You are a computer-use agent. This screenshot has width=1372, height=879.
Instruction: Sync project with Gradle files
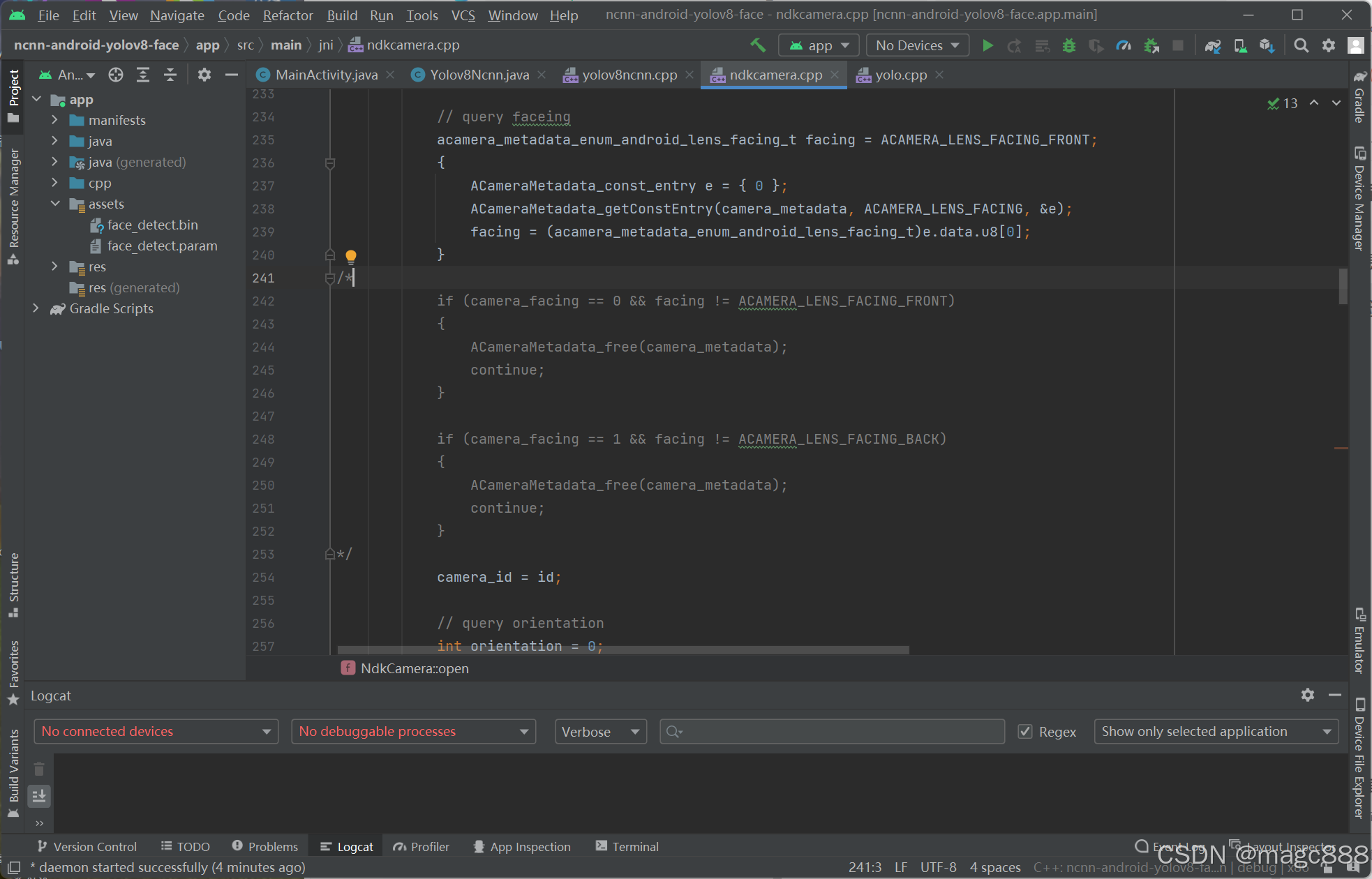[1213, 45]
